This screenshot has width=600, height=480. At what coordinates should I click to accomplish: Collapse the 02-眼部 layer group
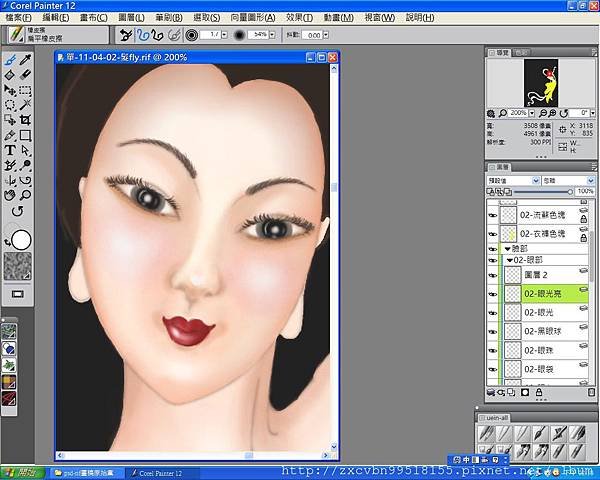coord(510,261)
